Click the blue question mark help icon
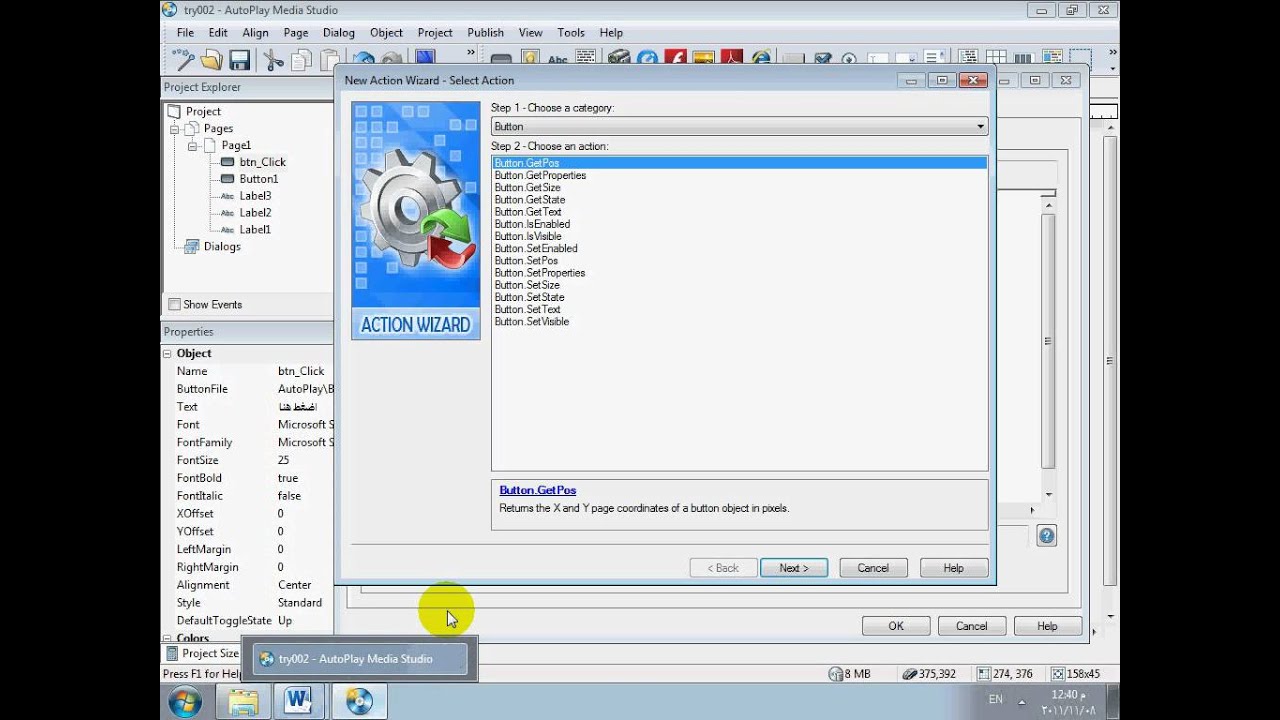The width and height of the screenshot is (1280, 720). click(x=1046, y=536)
